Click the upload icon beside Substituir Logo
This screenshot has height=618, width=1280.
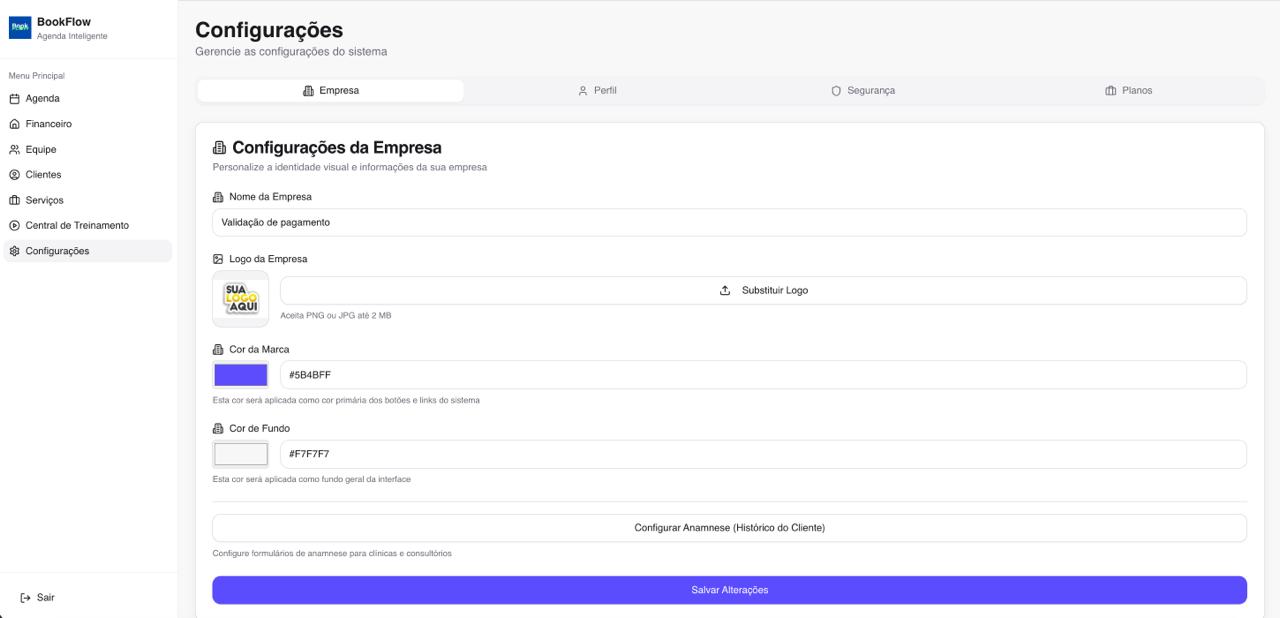click(725, 291)
